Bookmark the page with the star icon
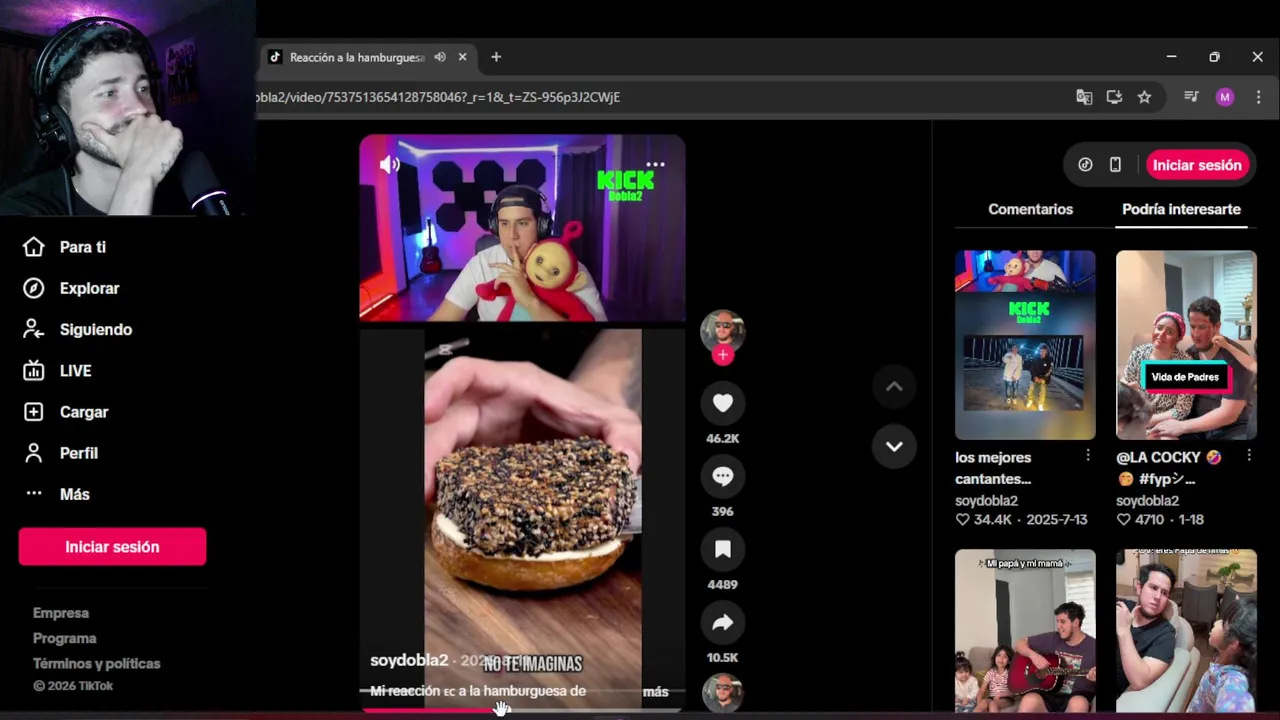The image size is (1280, 720). pyautogui.click(x=1144, y=97)
